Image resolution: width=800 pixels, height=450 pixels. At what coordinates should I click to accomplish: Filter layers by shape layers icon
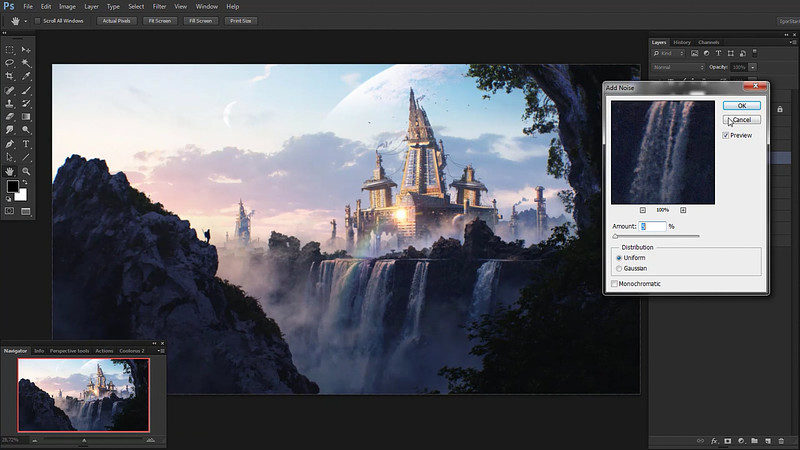pos(731,53)
